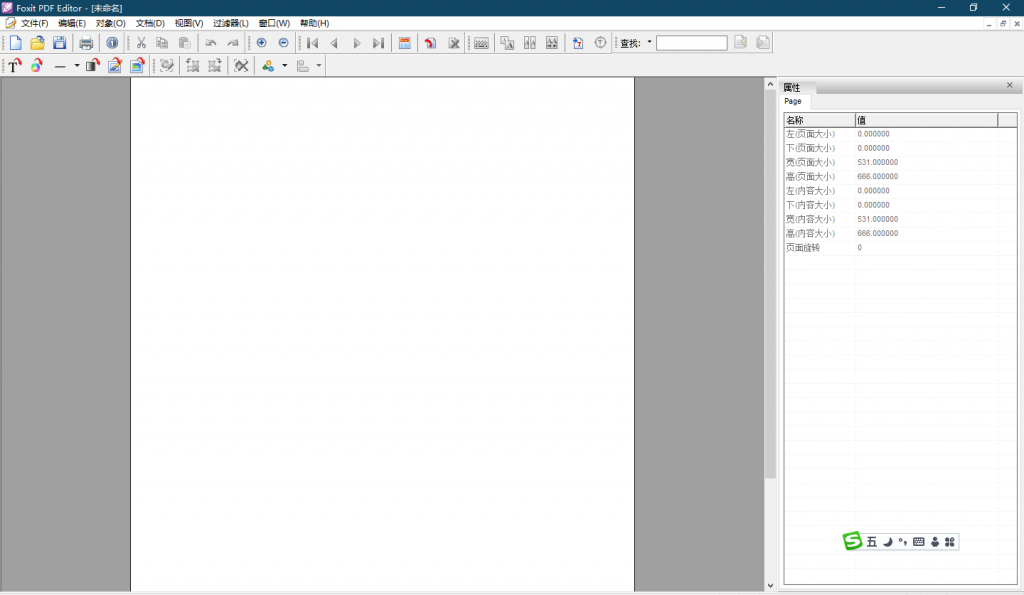
Task: Click the circled T icon
Action: [x=600, y=43]
